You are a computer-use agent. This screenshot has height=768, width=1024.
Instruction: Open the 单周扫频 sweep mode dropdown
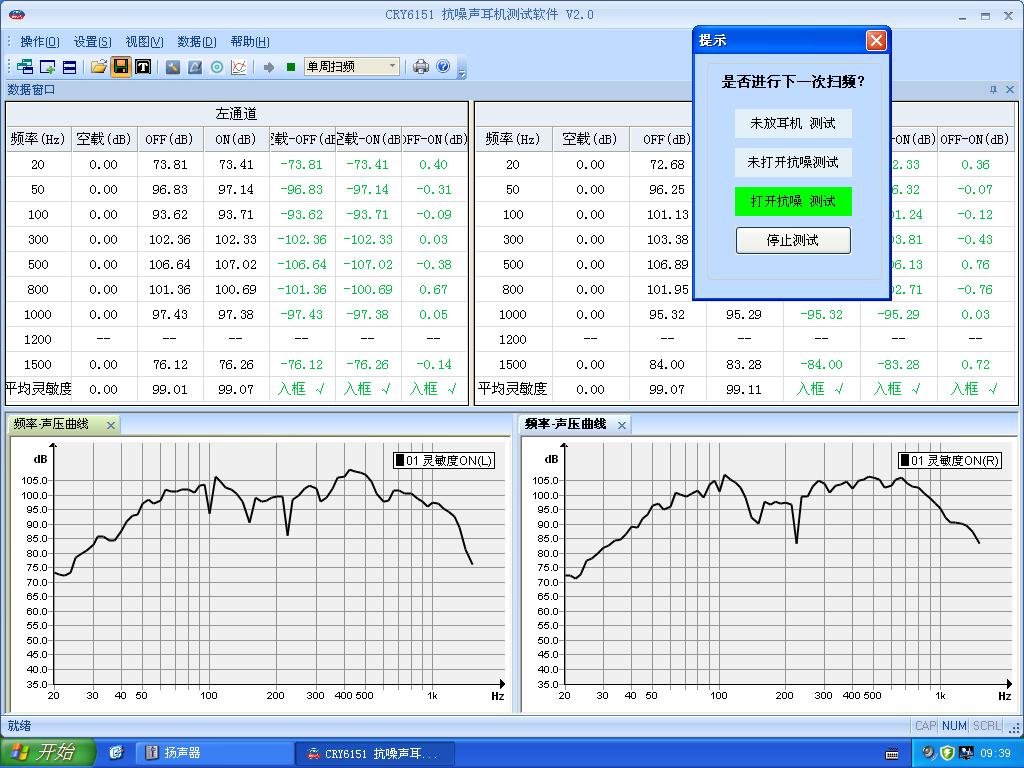pyautogui.click(x=392, y=67)
